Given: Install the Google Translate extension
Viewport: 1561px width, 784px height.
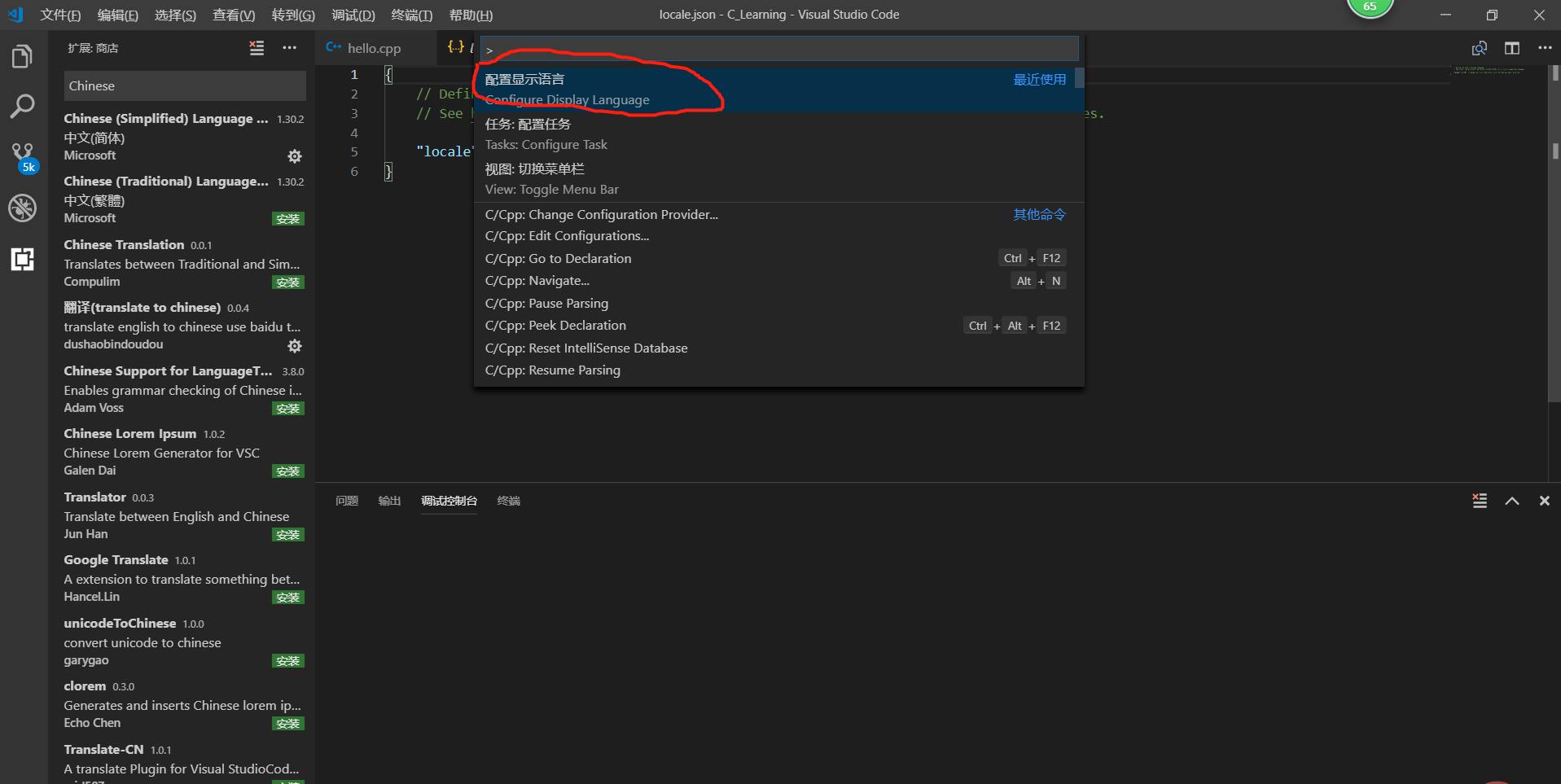Looking at the screenshot, I should click(288, 598).
